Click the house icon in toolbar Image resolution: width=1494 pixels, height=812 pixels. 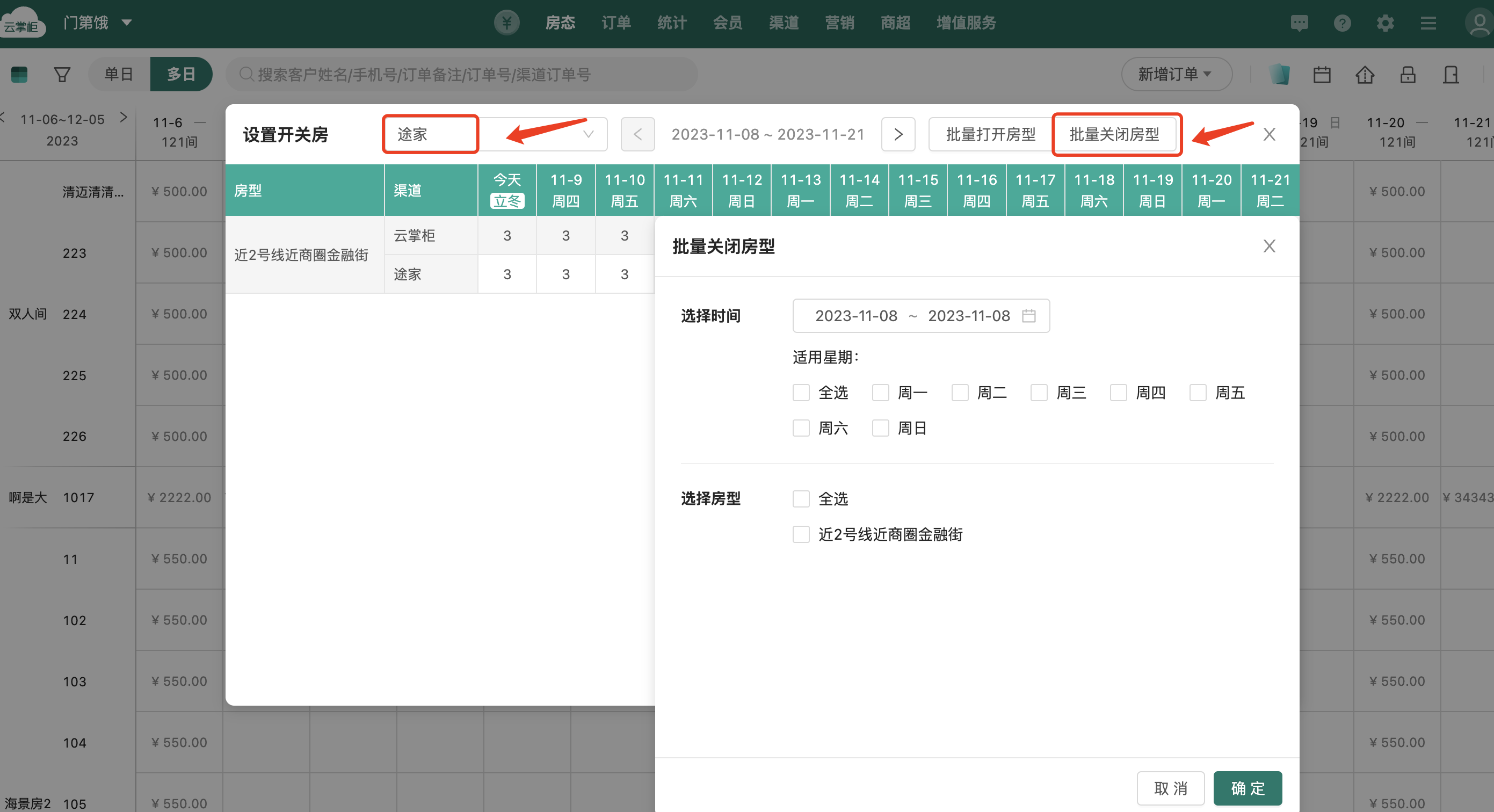tap(1365, 74)
